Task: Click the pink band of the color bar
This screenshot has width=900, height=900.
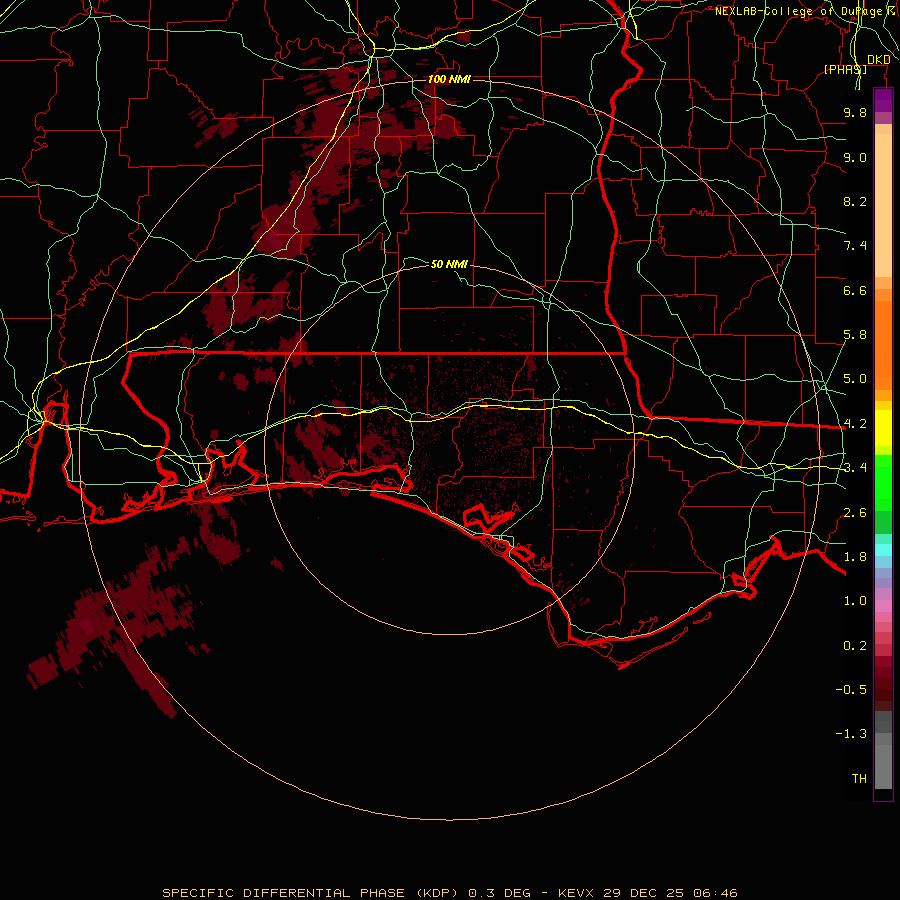Action: (883, 606)
